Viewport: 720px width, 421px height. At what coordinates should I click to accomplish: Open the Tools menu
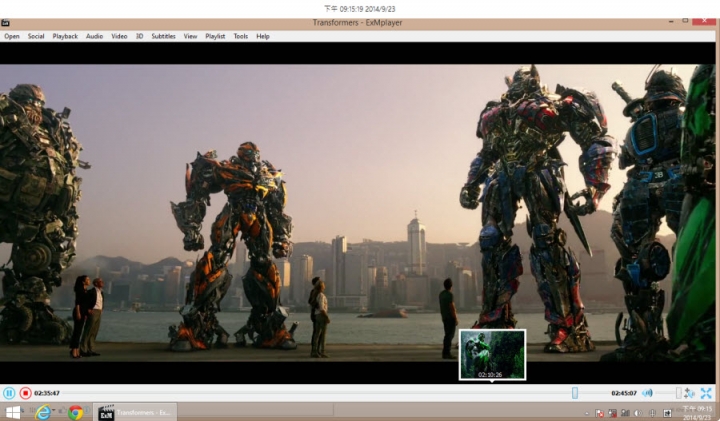point(241,36)
